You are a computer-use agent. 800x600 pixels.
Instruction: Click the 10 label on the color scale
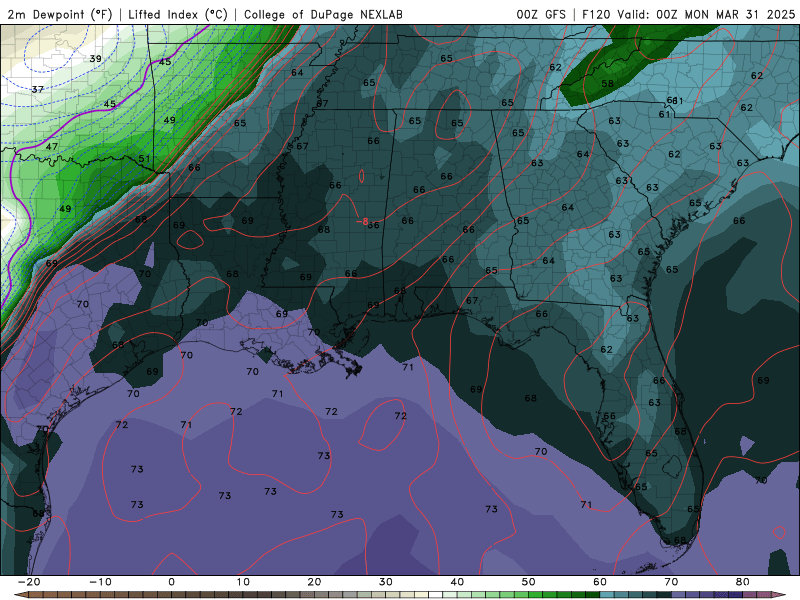(243, 582)
